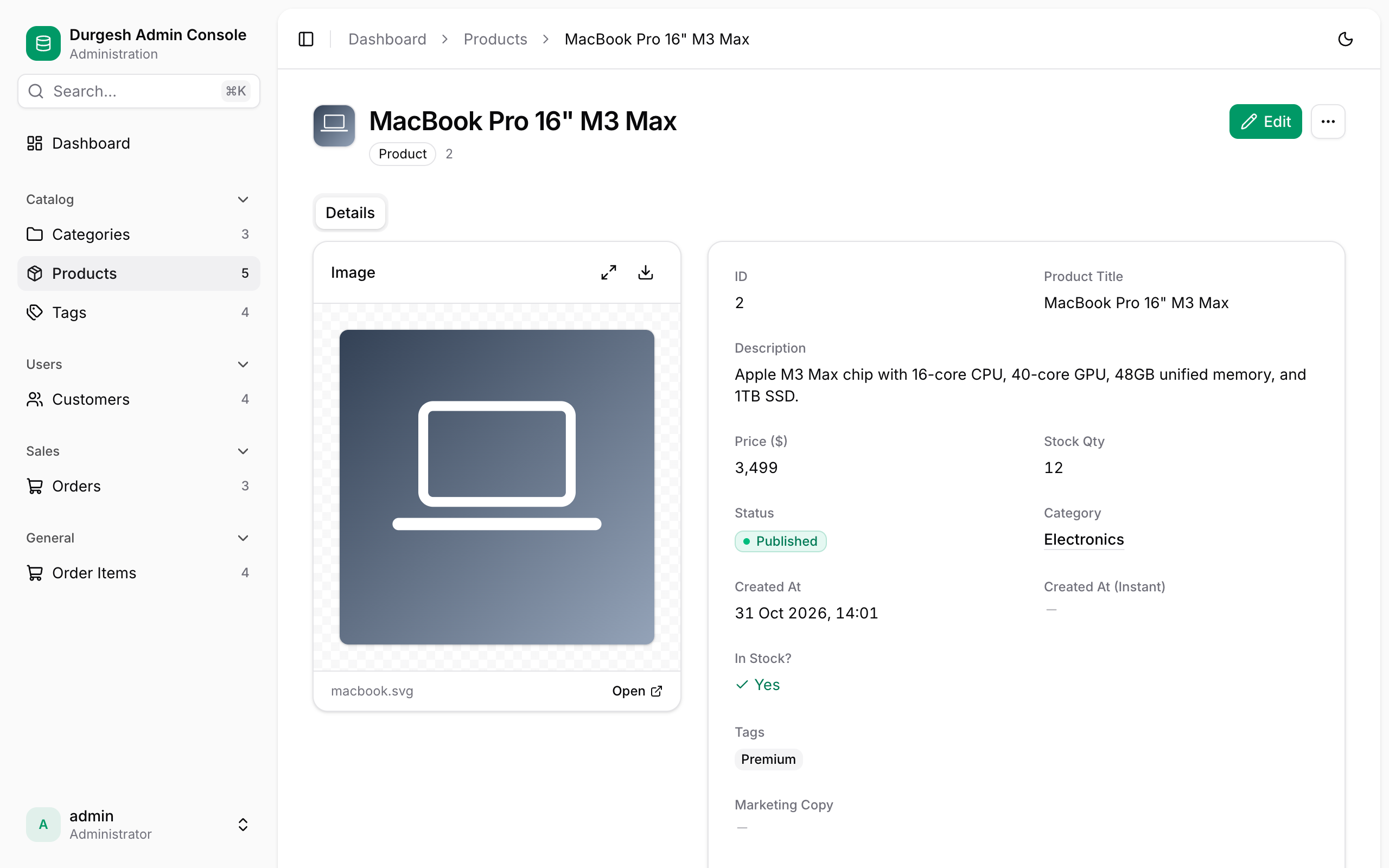Click the MacBook Pro 16" M3 Max breadcrumb
1389x868 pixels.
click(657, 39)
